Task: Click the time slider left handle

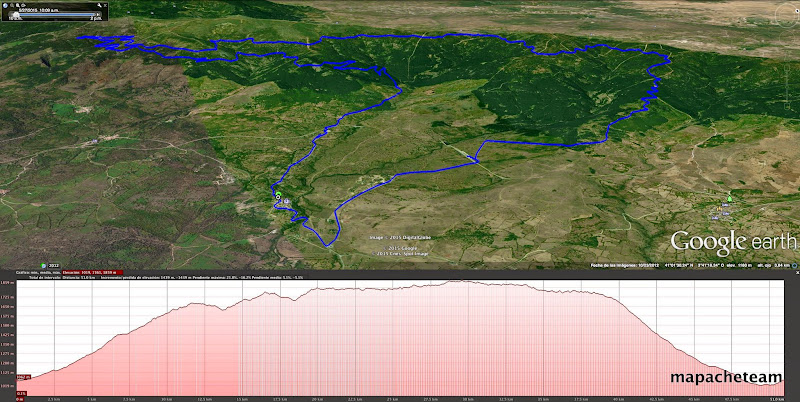Action: [15, 14]
